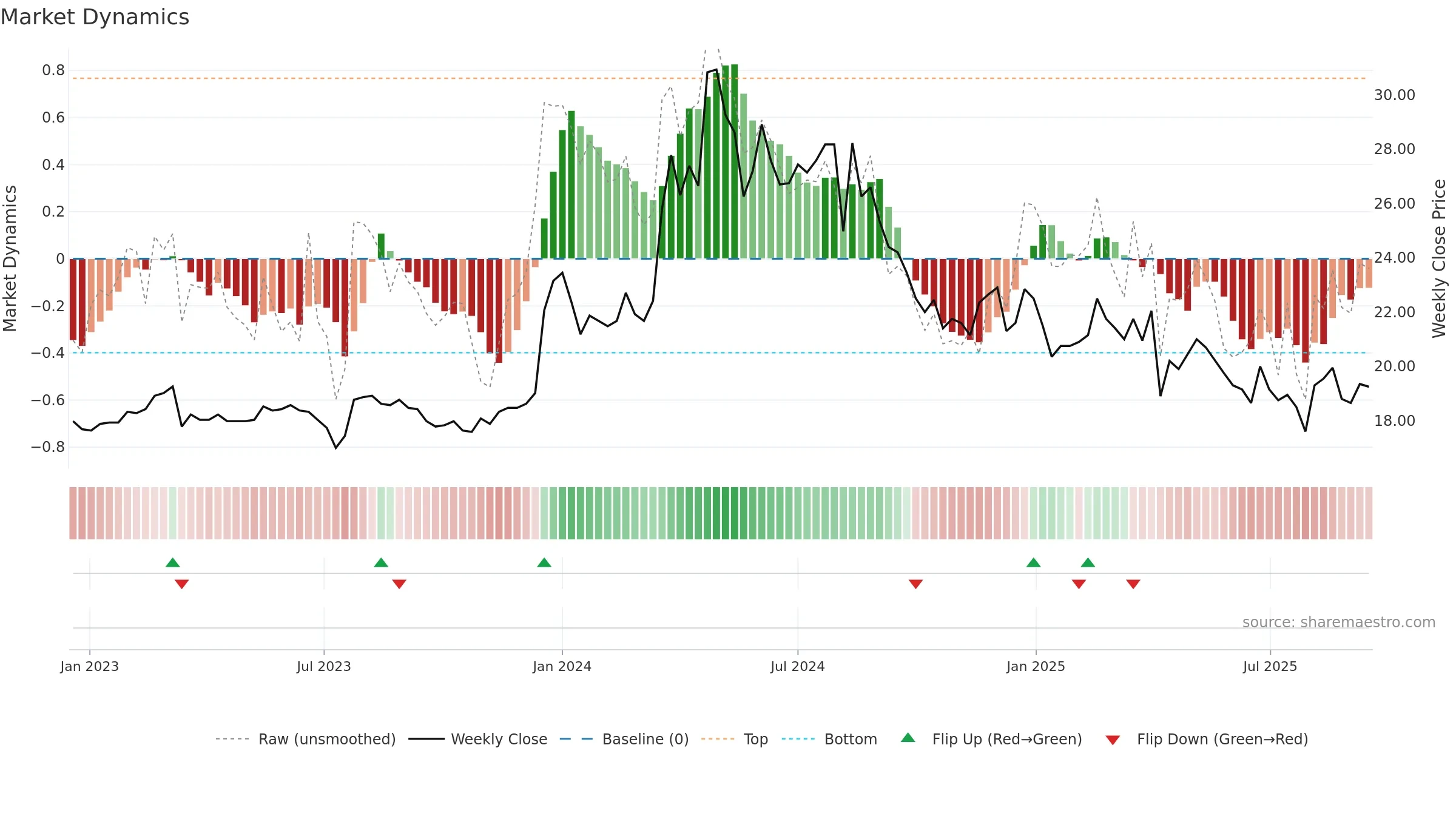1456x819 pixels.
Task: Click the source: sharemaestro.com text
Action: tap(1339, 622)
